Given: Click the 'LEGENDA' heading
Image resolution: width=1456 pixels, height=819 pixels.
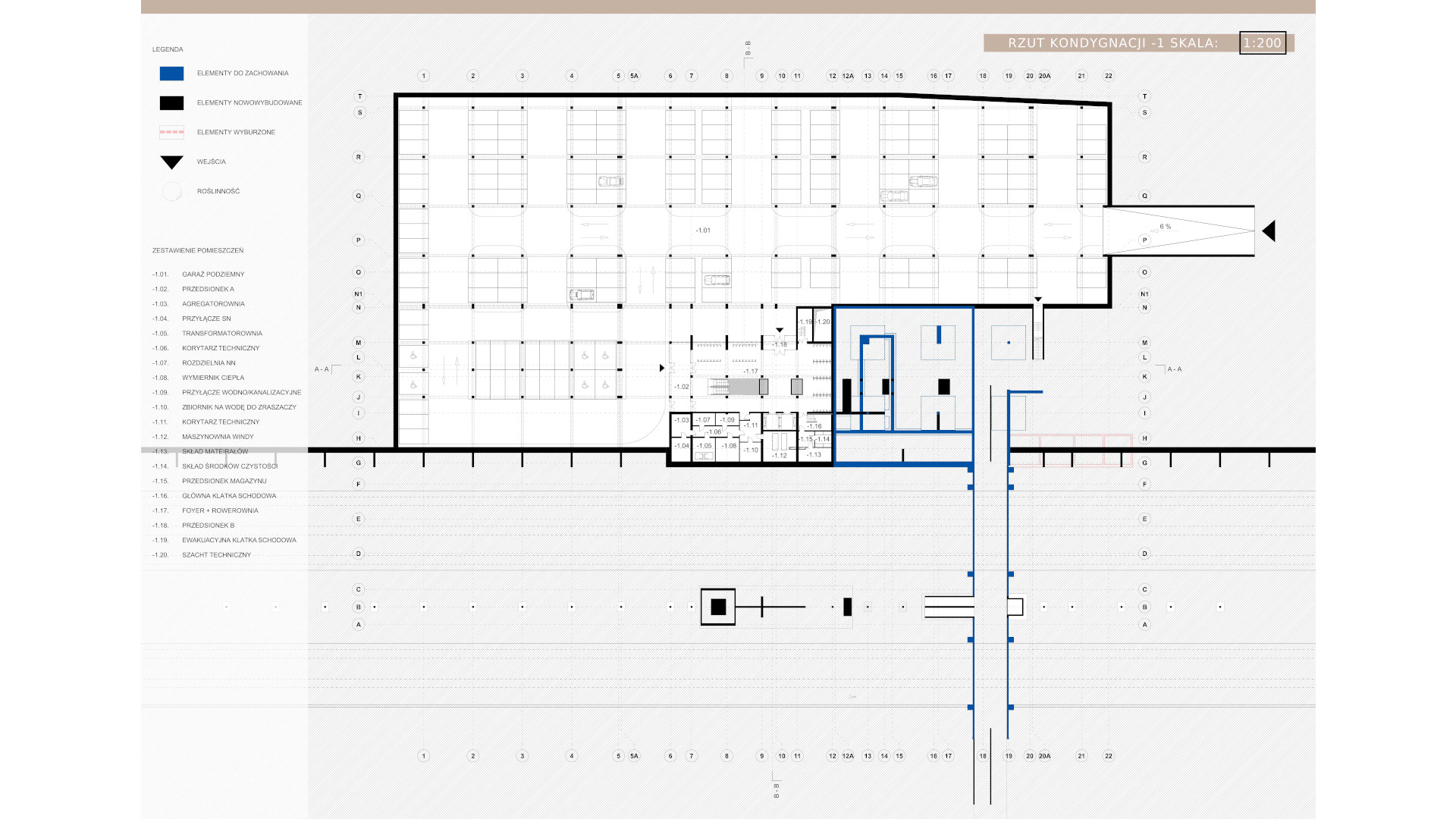Looking at the screenshot, I should coord(168,50).
